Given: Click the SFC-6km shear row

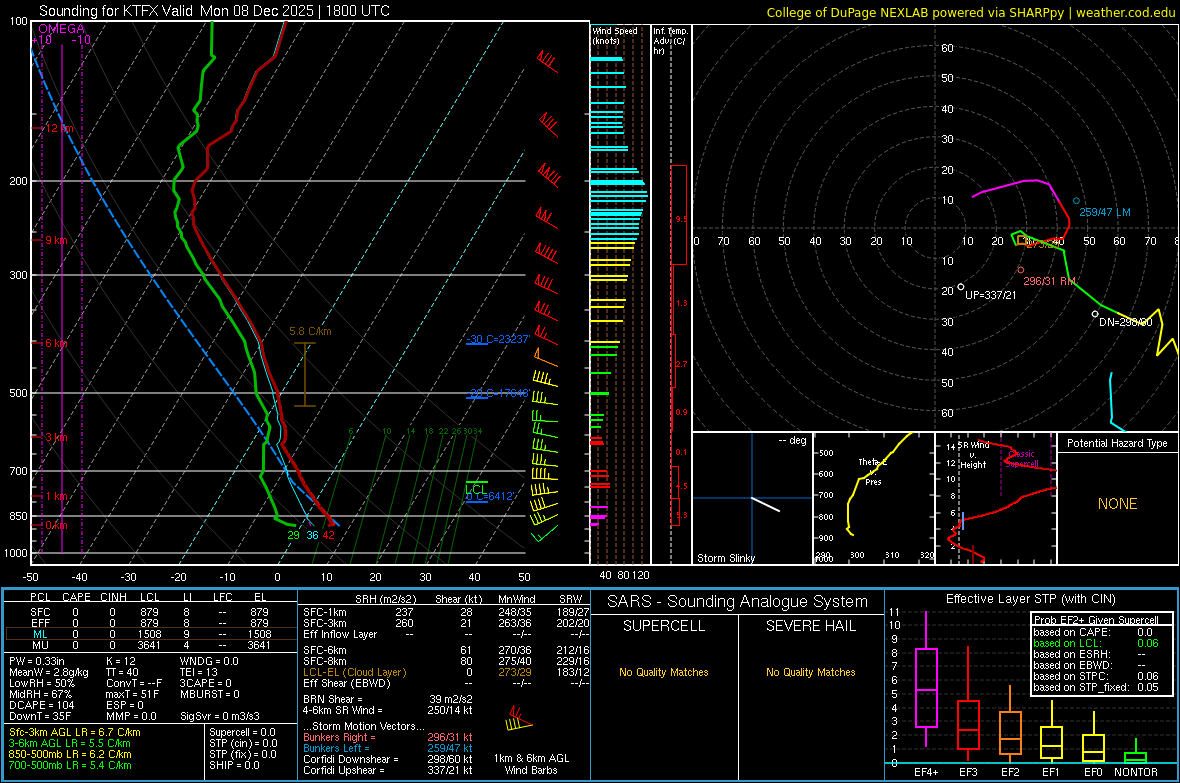Looking at the screenshot, I should (x=446, y=650).
